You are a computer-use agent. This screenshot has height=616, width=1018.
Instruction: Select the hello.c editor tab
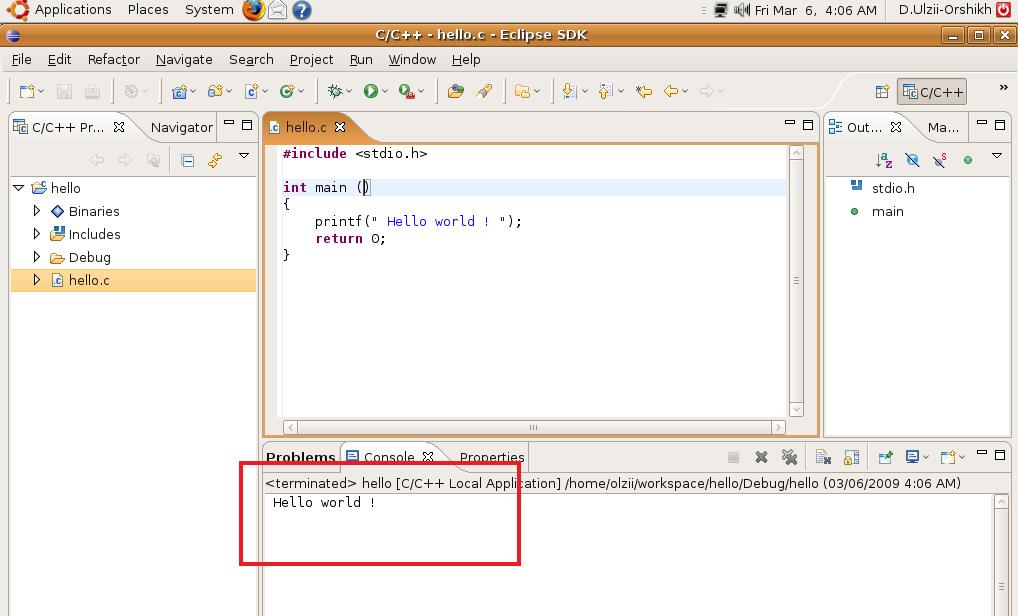tap(306, 127)
